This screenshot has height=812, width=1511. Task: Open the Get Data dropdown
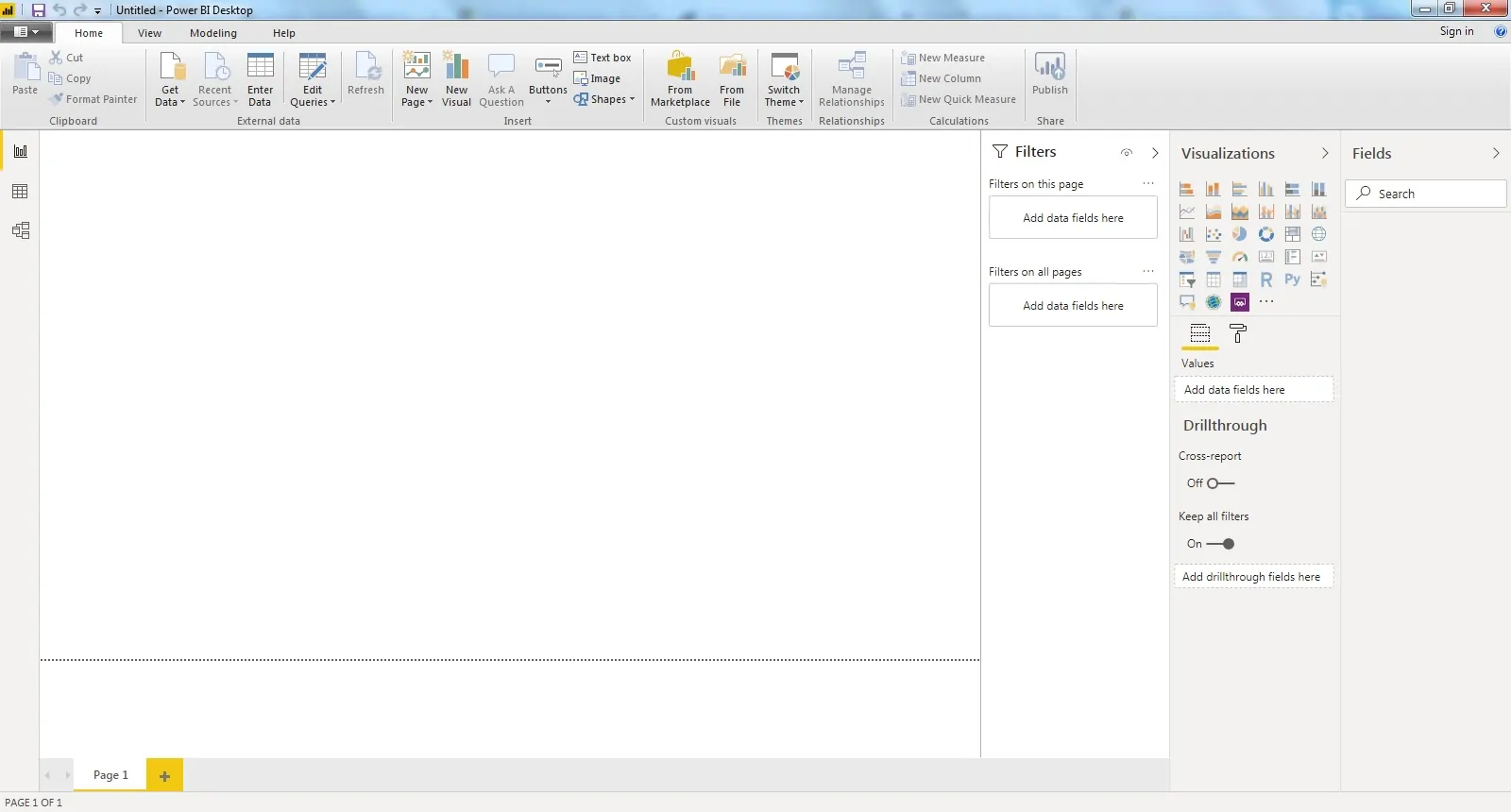(x=170, y=79)
